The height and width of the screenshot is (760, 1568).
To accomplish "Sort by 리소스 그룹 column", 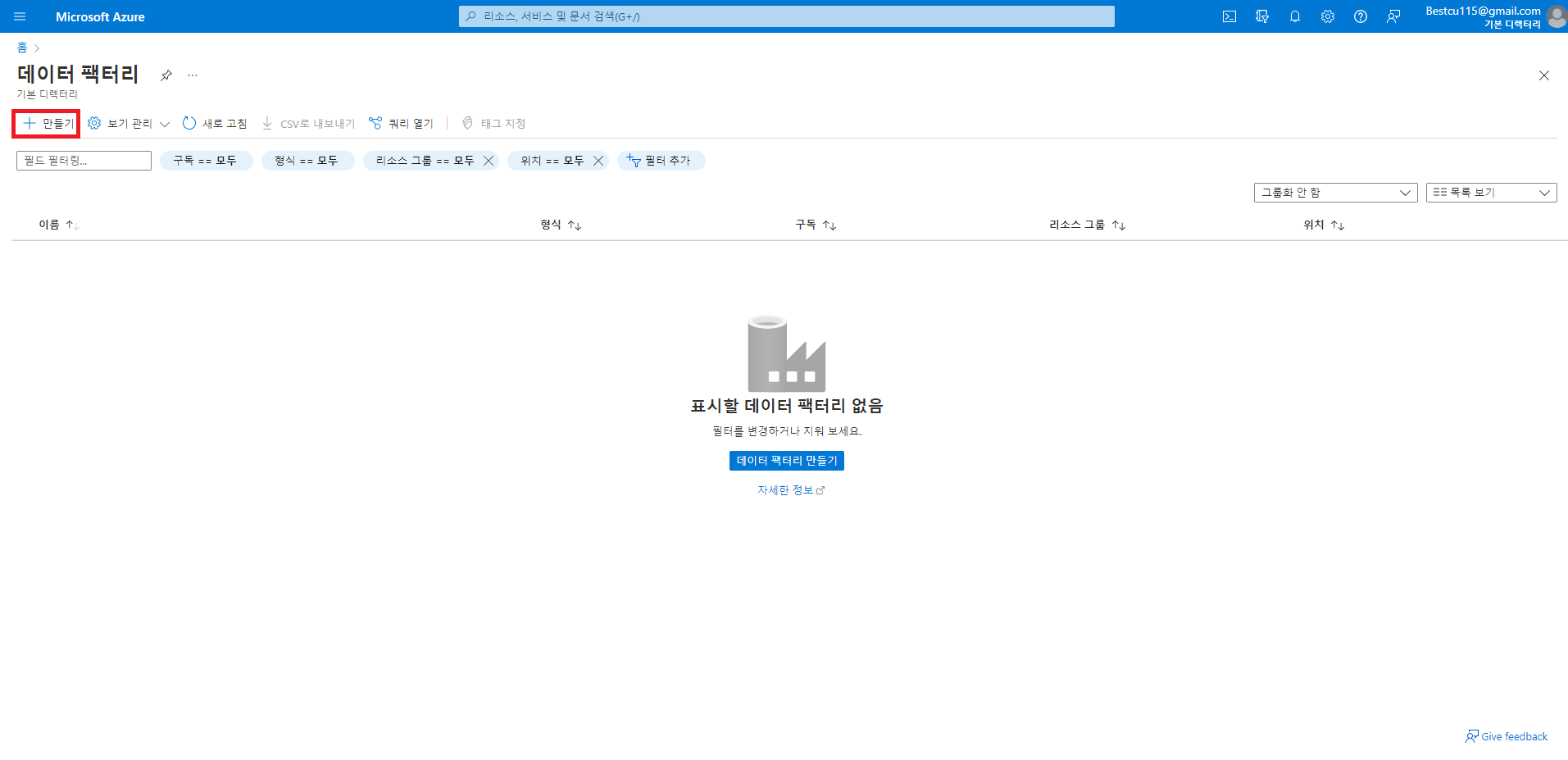I will coord(1087,225).
